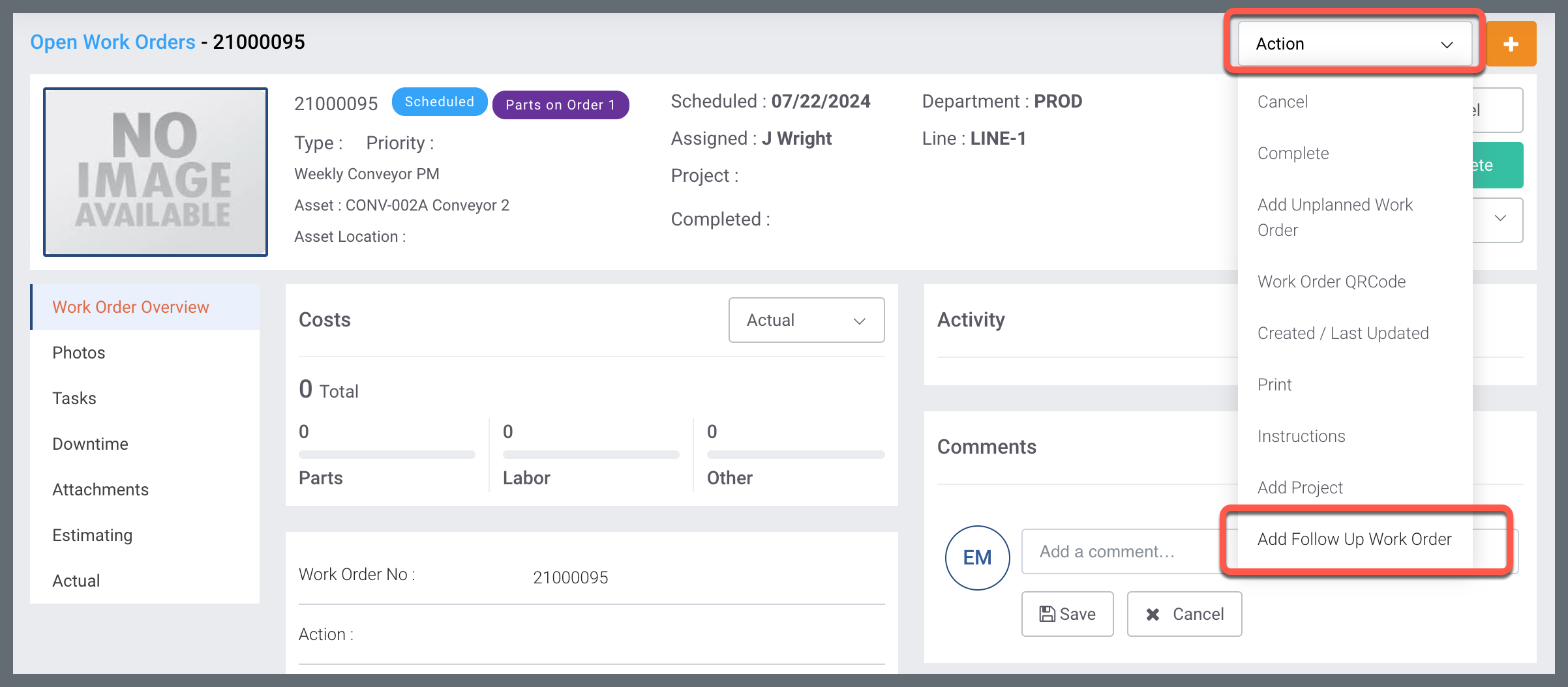Select Add Unplanned Work Order option
The height and width of the screenshot is (687, 1568).
[x=1335, y=217]
